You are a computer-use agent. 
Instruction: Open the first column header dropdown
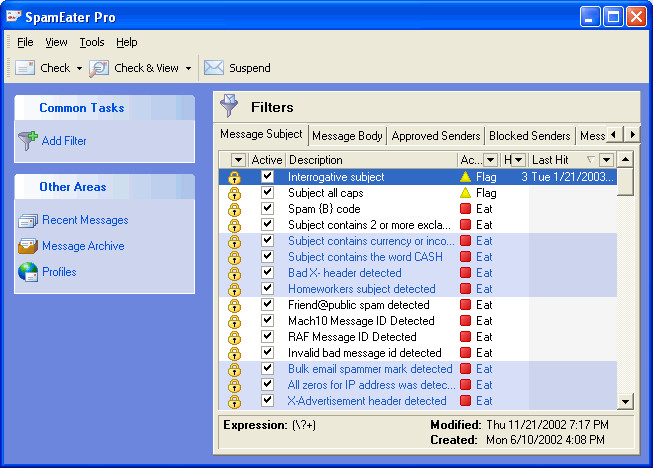238,160
